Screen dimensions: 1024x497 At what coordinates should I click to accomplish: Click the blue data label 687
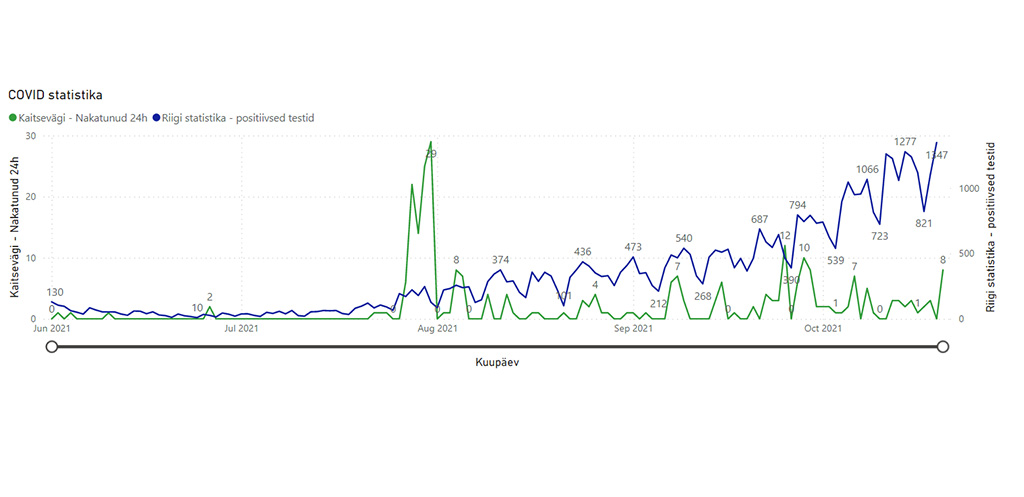point(759,219)
